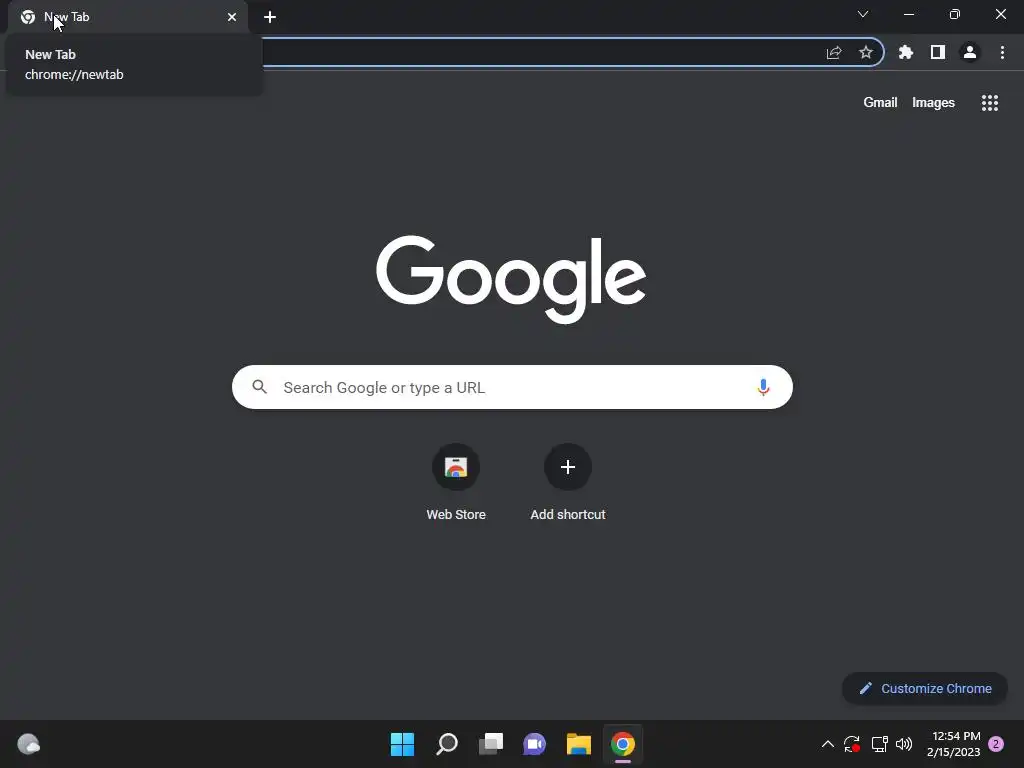Click the sync status tray icon
The width and height of the screenshot is (1024, 768).
click(852, 744)
